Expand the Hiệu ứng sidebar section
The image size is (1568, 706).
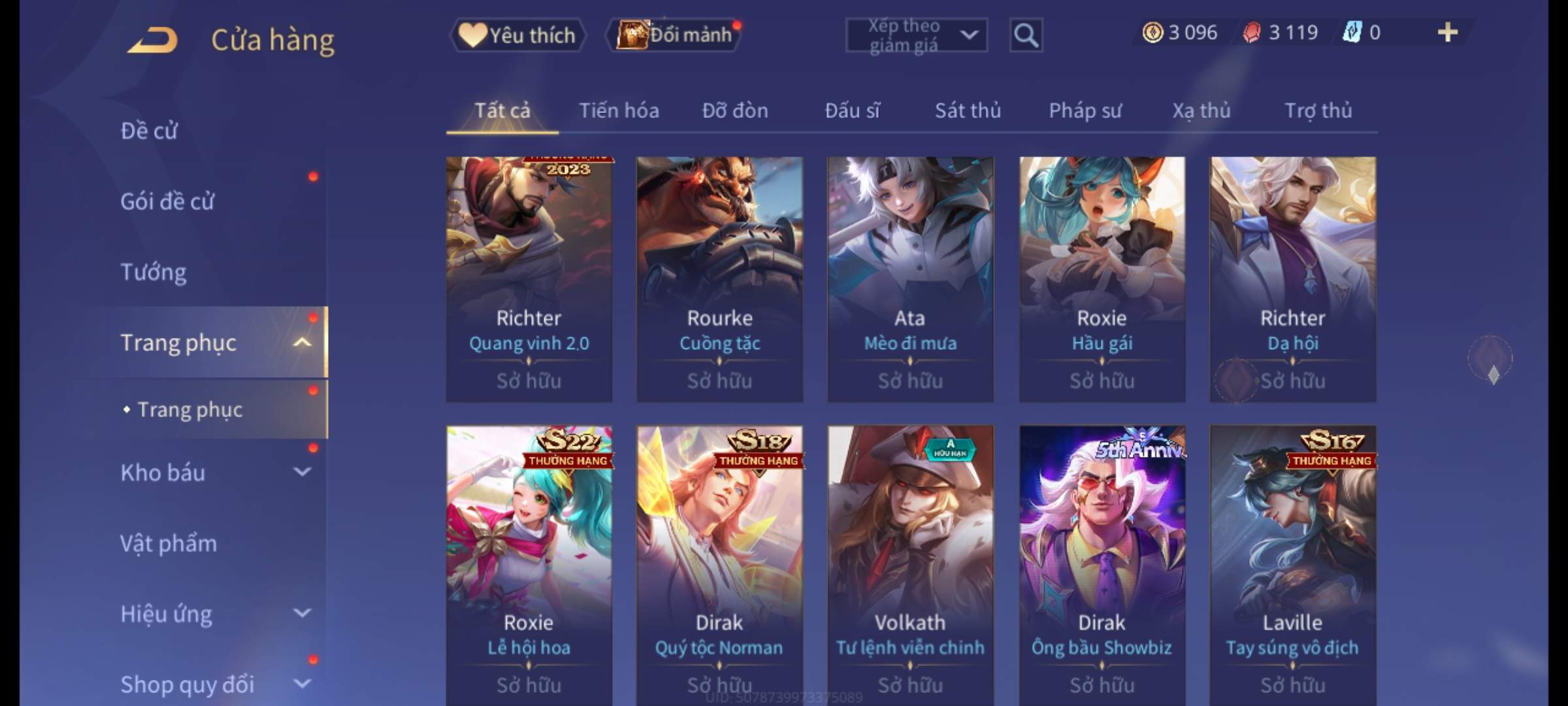[x=302, y=613]
